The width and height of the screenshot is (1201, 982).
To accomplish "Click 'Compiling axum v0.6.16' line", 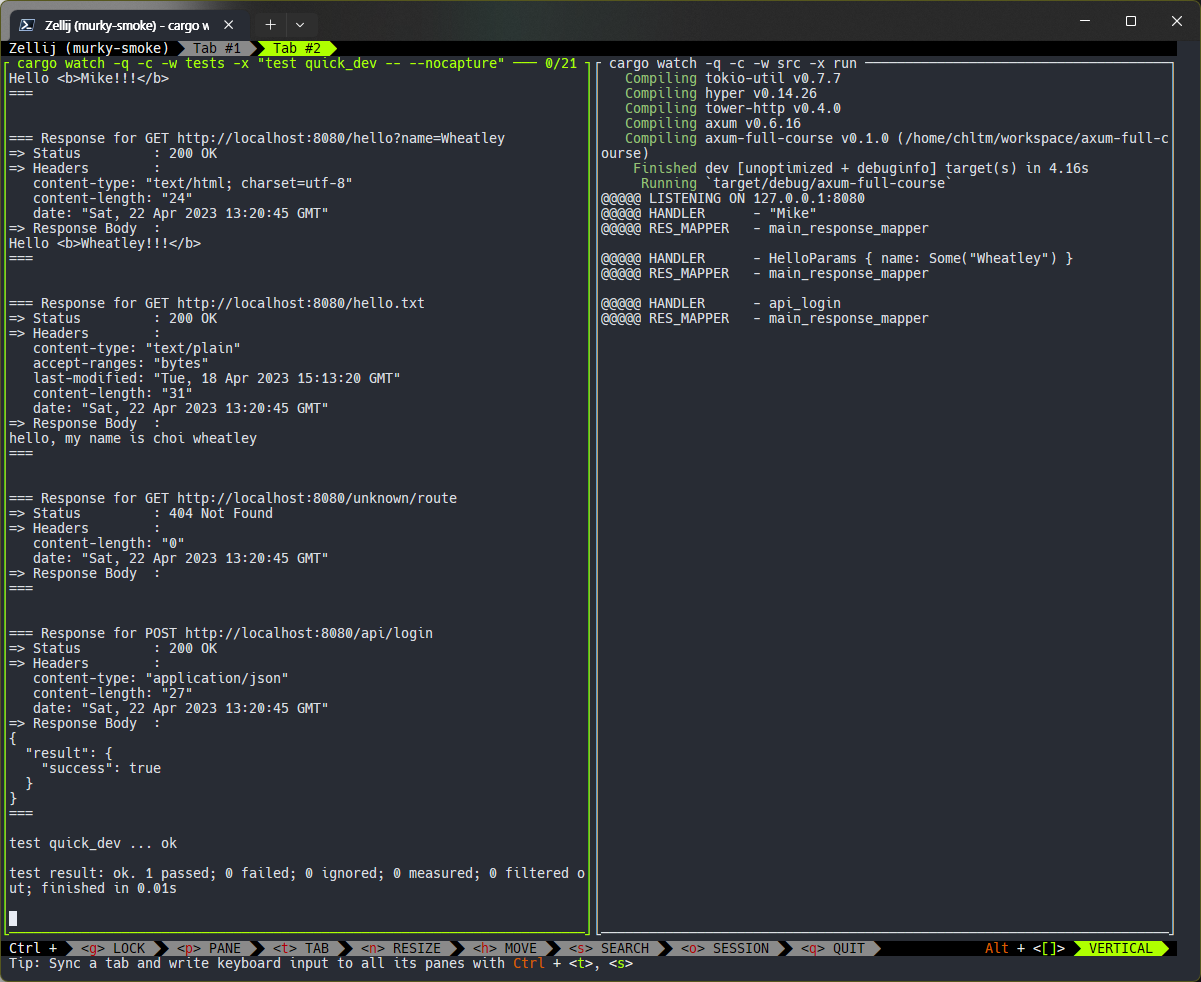I will (713, 123).
